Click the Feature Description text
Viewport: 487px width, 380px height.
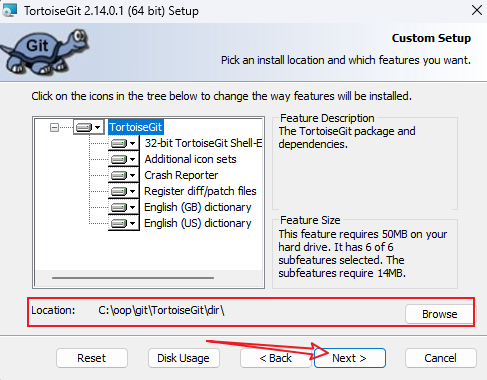[347, 138]
